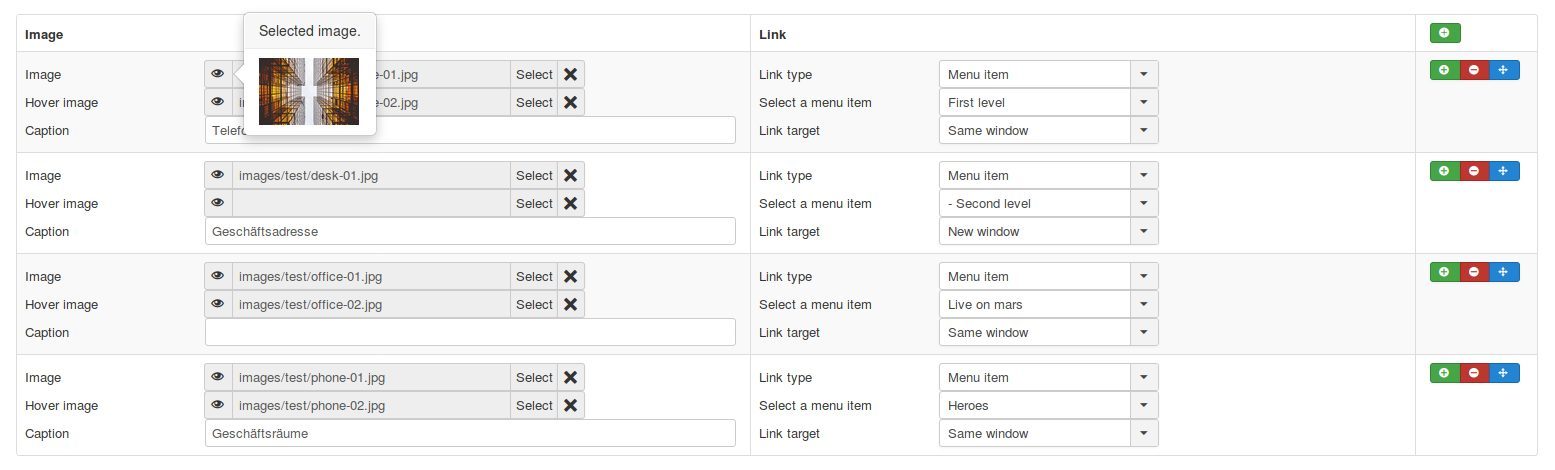Viewport: 1555px width, 470px height.
Task: Click the empty caption field in the third row
Action: [470, 333]
